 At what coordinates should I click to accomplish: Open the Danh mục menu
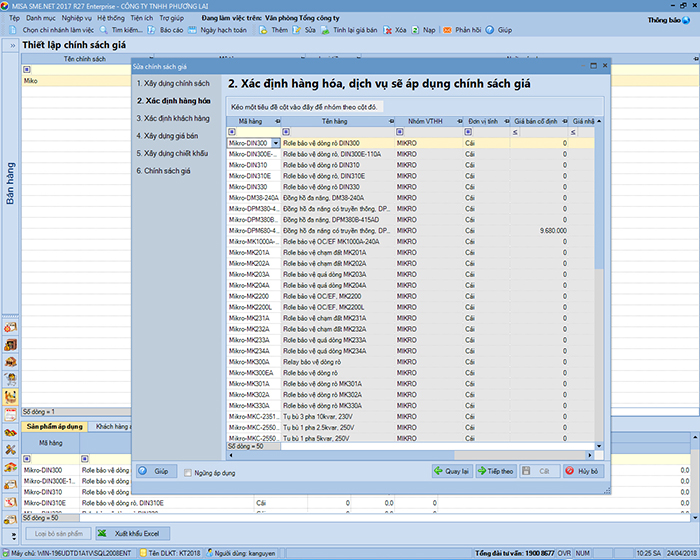click(x=41, y=18)
